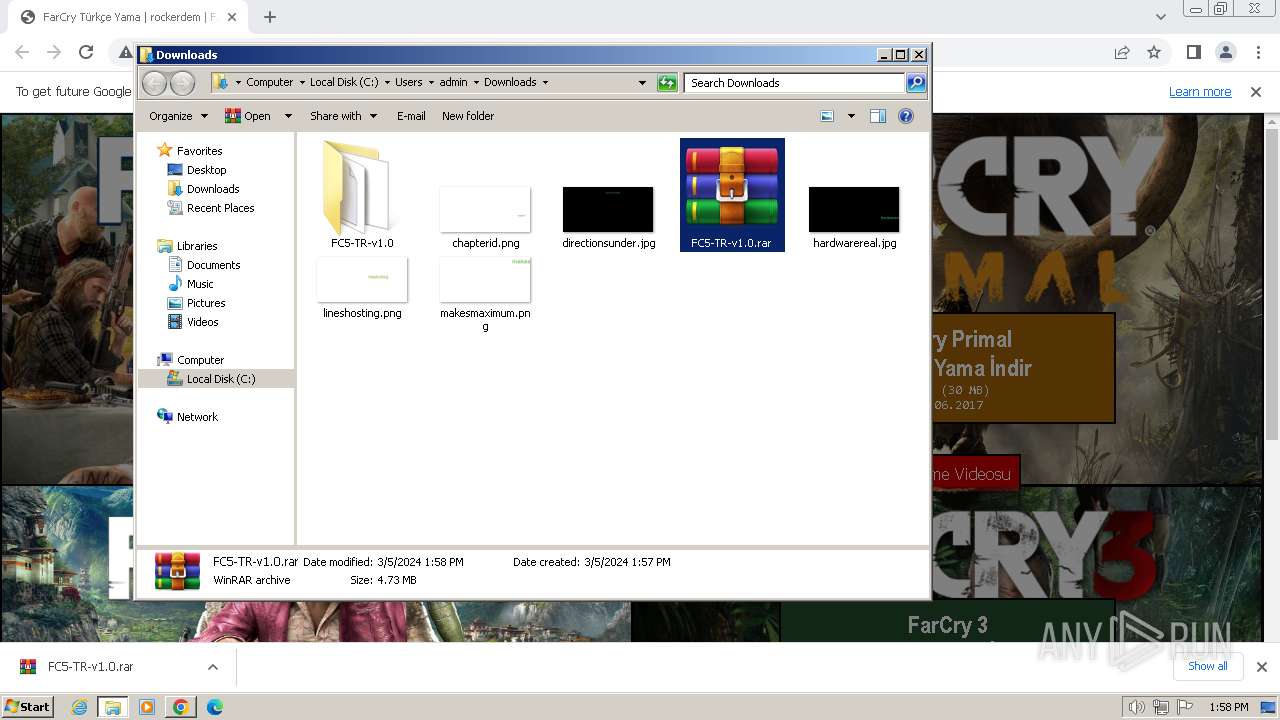Click Computer in the address breadcrumb

269,83
